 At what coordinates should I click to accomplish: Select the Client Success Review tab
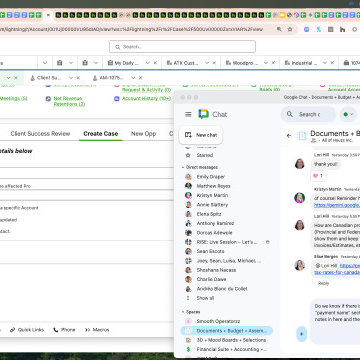[x=40, y=134]
